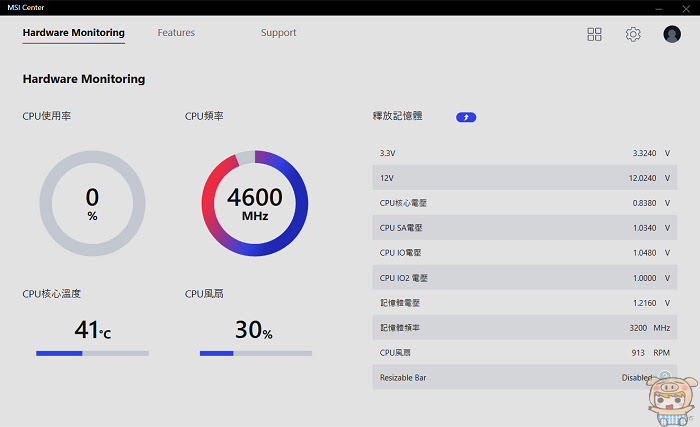Screen dimensions: 700x427
Task: Click the CPU頻率 label
Action: pos(204,116)
